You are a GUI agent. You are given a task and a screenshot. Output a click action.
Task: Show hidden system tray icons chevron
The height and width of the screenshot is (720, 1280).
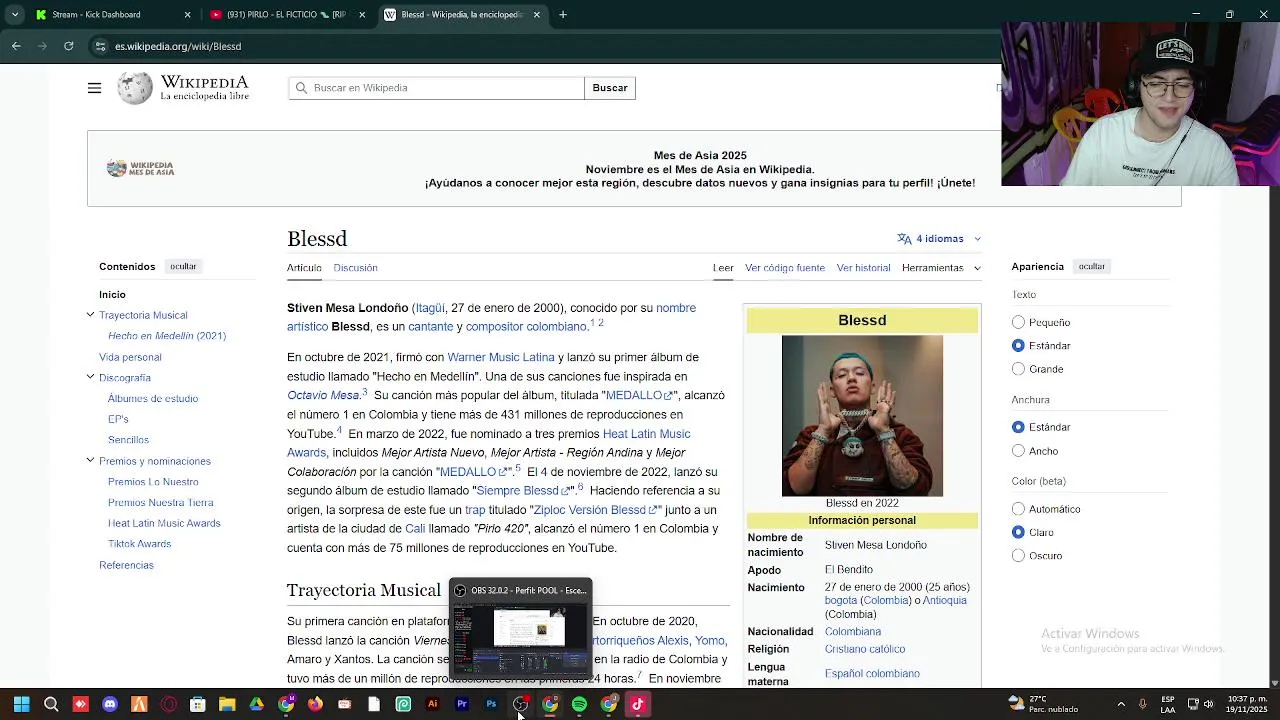point(1121,704)
